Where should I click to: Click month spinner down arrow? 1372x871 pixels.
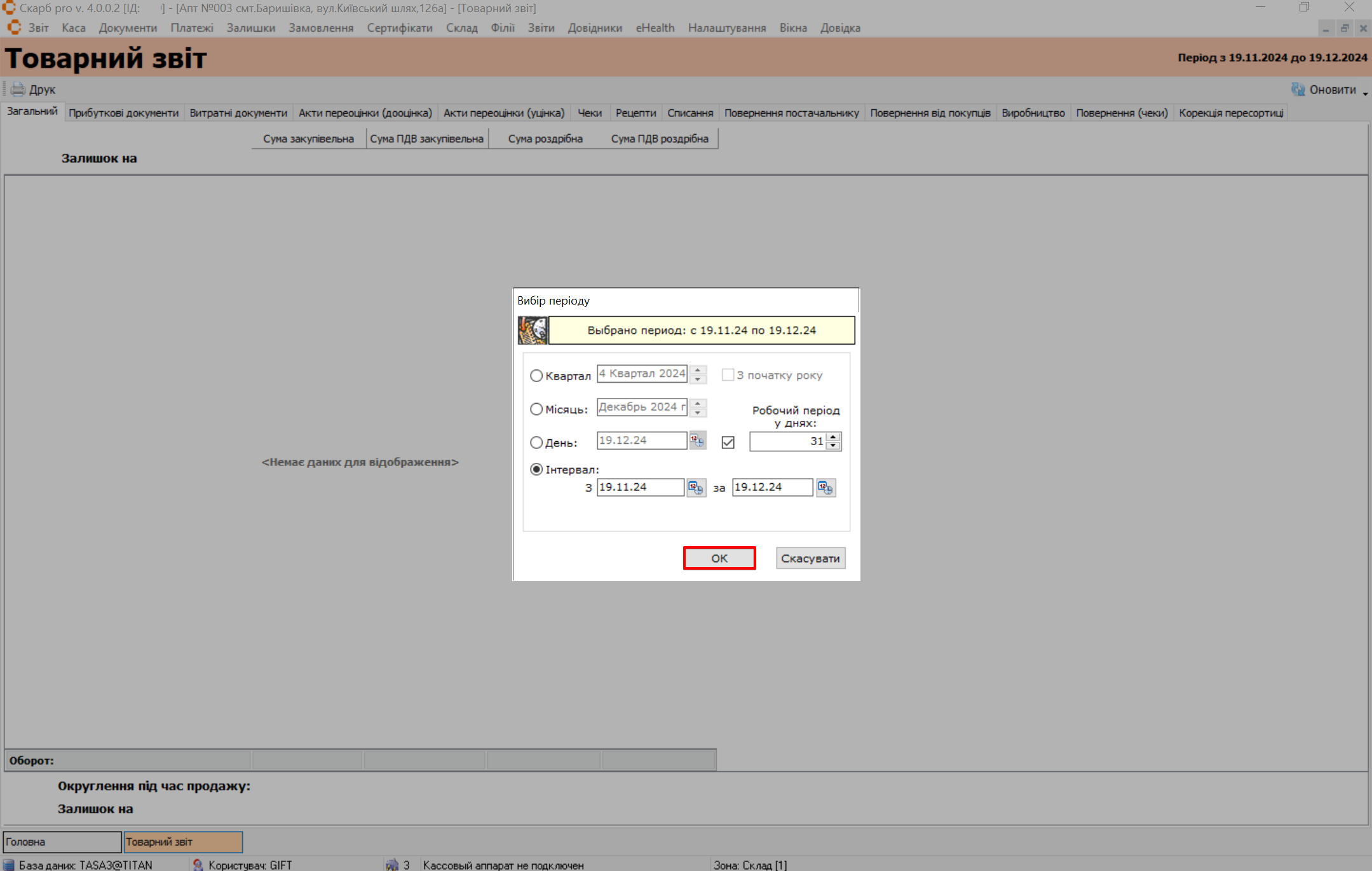(698, 413)
